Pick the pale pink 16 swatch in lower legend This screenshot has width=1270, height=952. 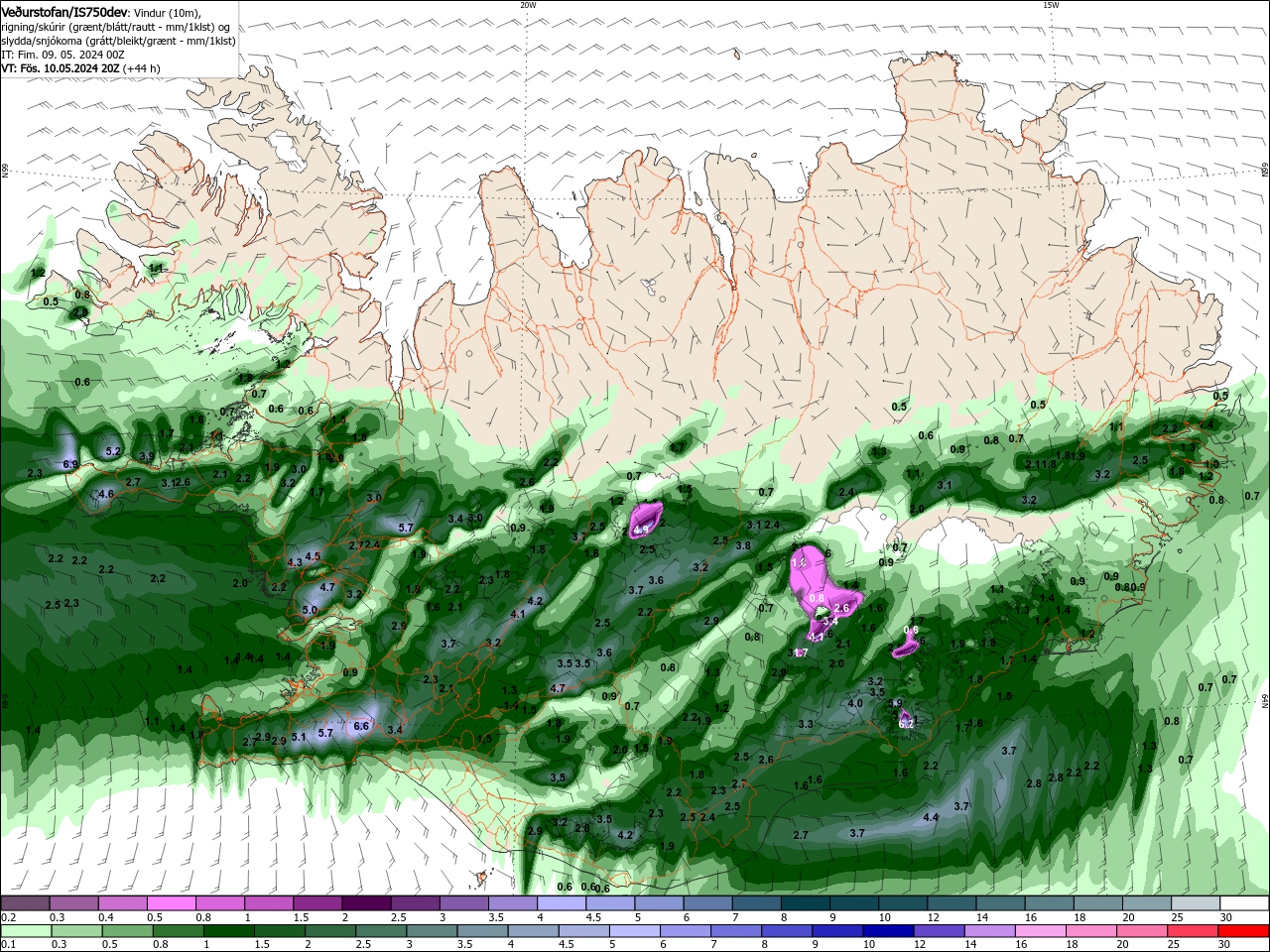tap(1040, 931)
